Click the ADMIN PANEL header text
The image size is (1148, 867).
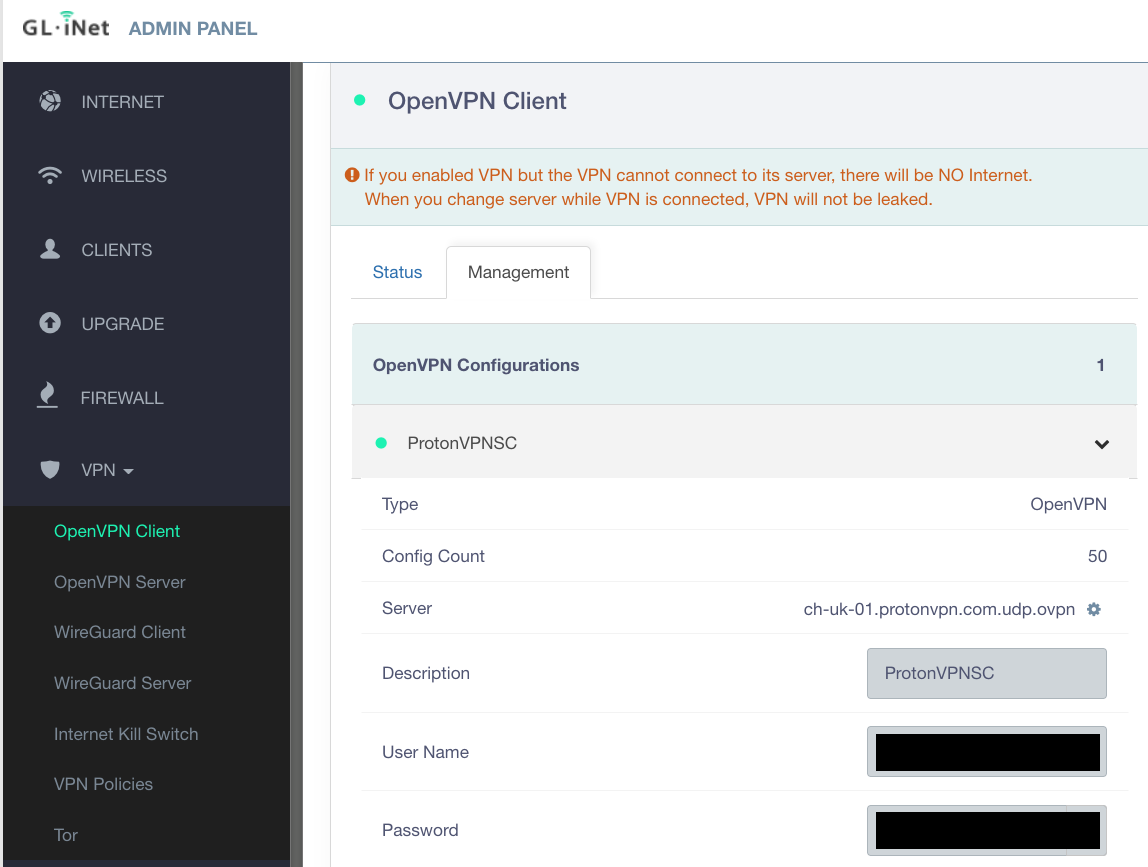click(x=193, y=29)
